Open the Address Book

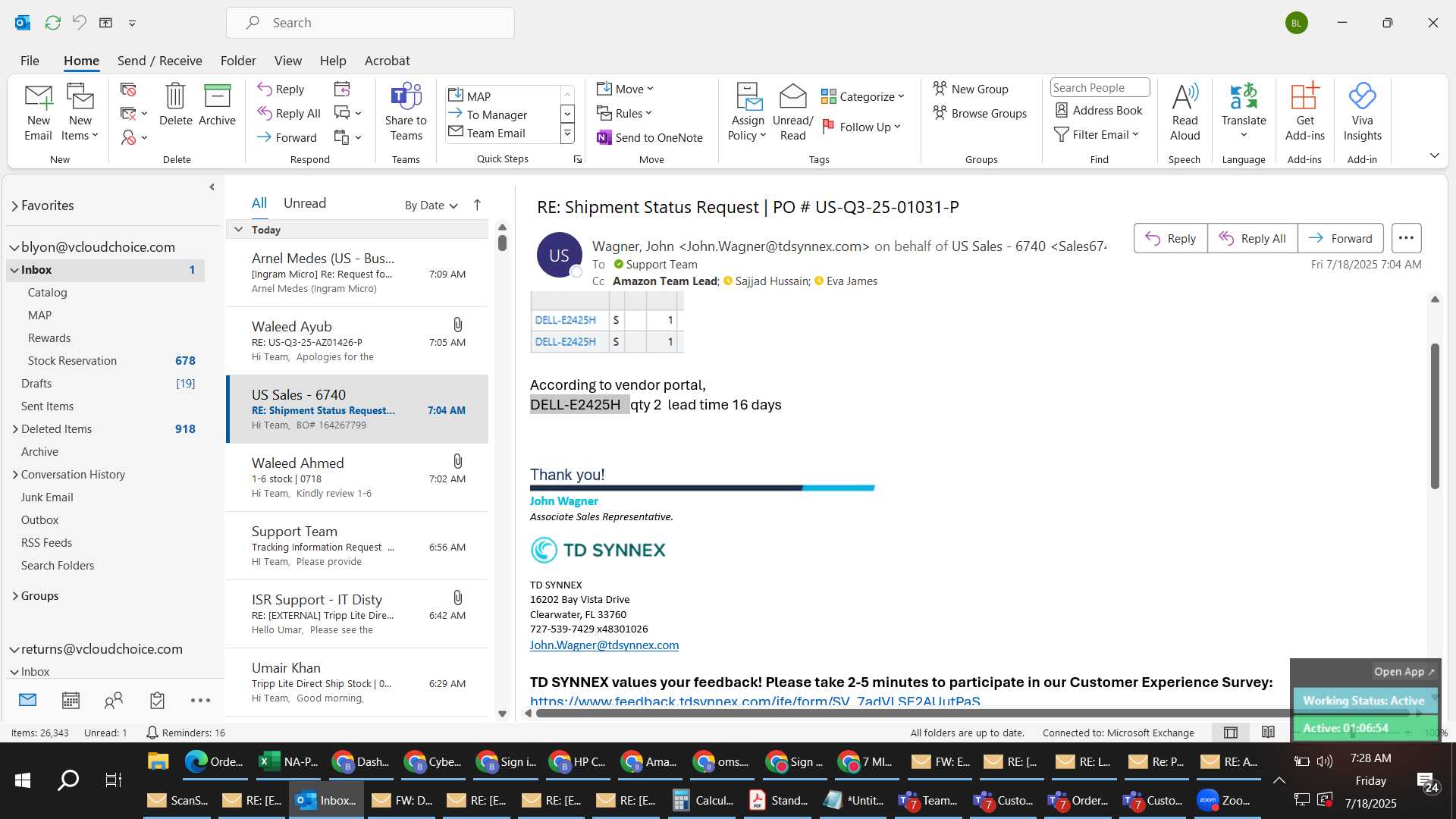[x=1099, y=111]
